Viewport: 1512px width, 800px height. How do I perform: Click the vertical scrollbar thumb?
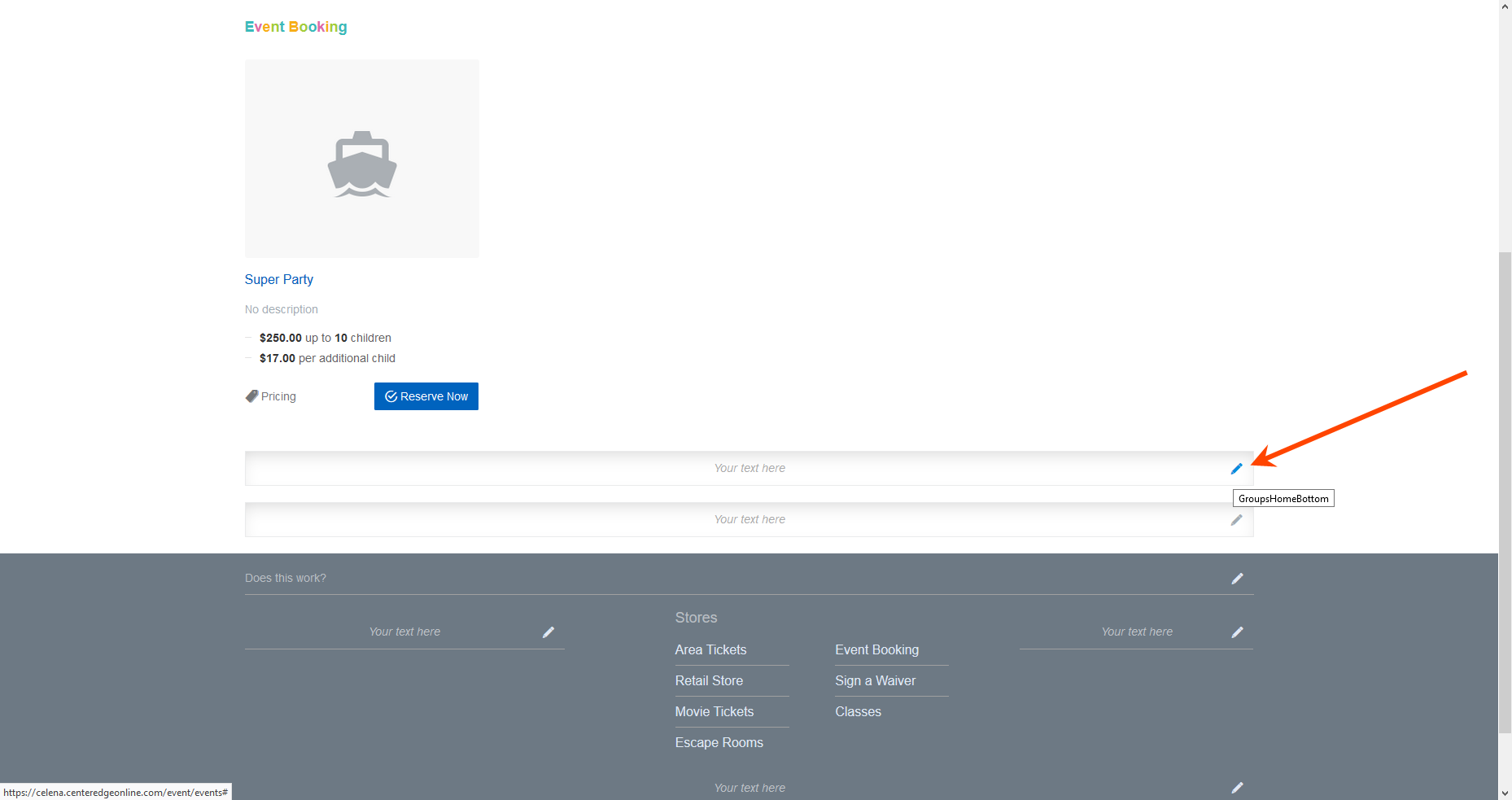[x=1505, y=492]
